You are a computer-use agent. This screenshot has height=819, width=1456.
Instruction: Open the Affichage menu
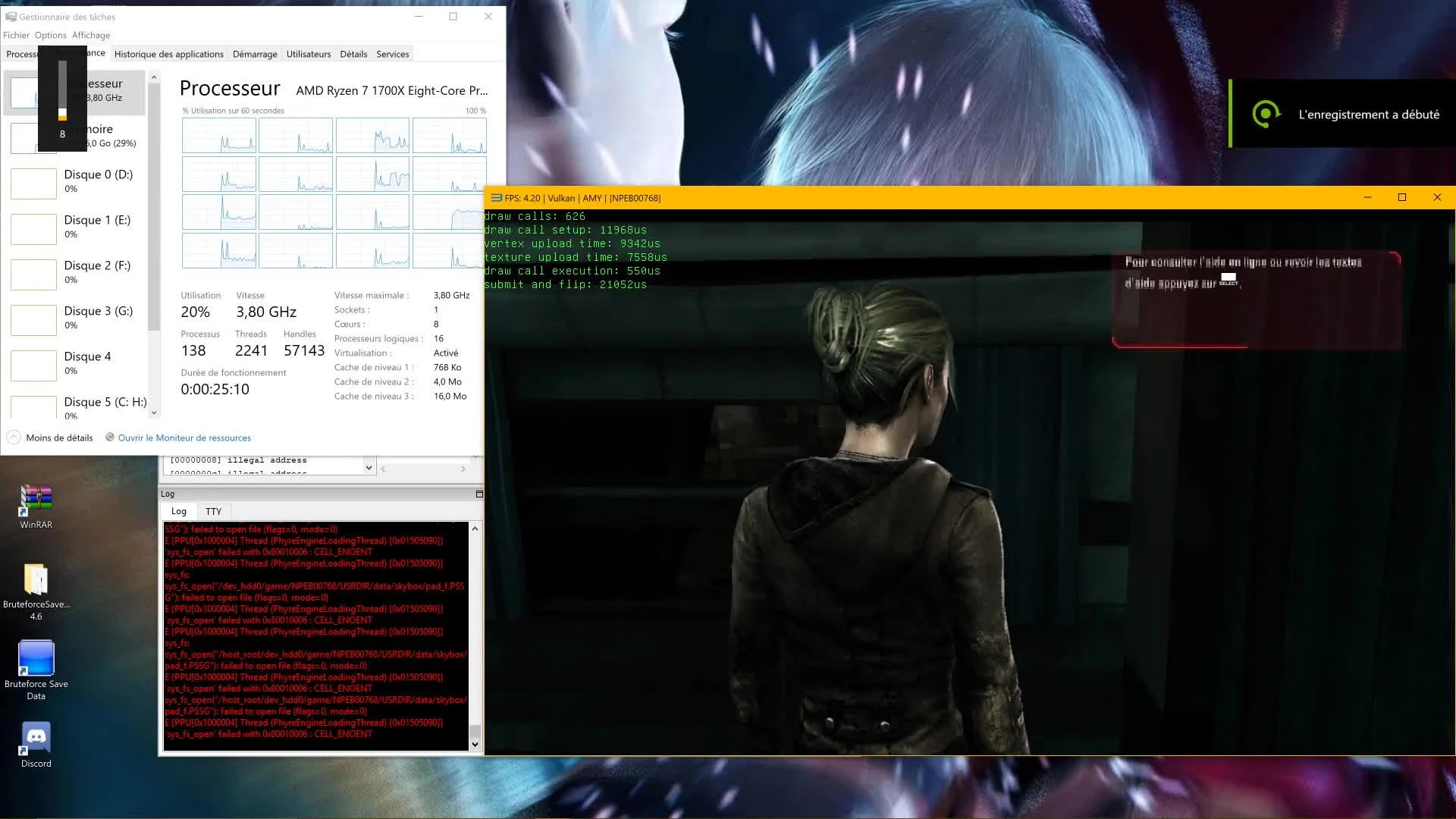click(91, 35)
